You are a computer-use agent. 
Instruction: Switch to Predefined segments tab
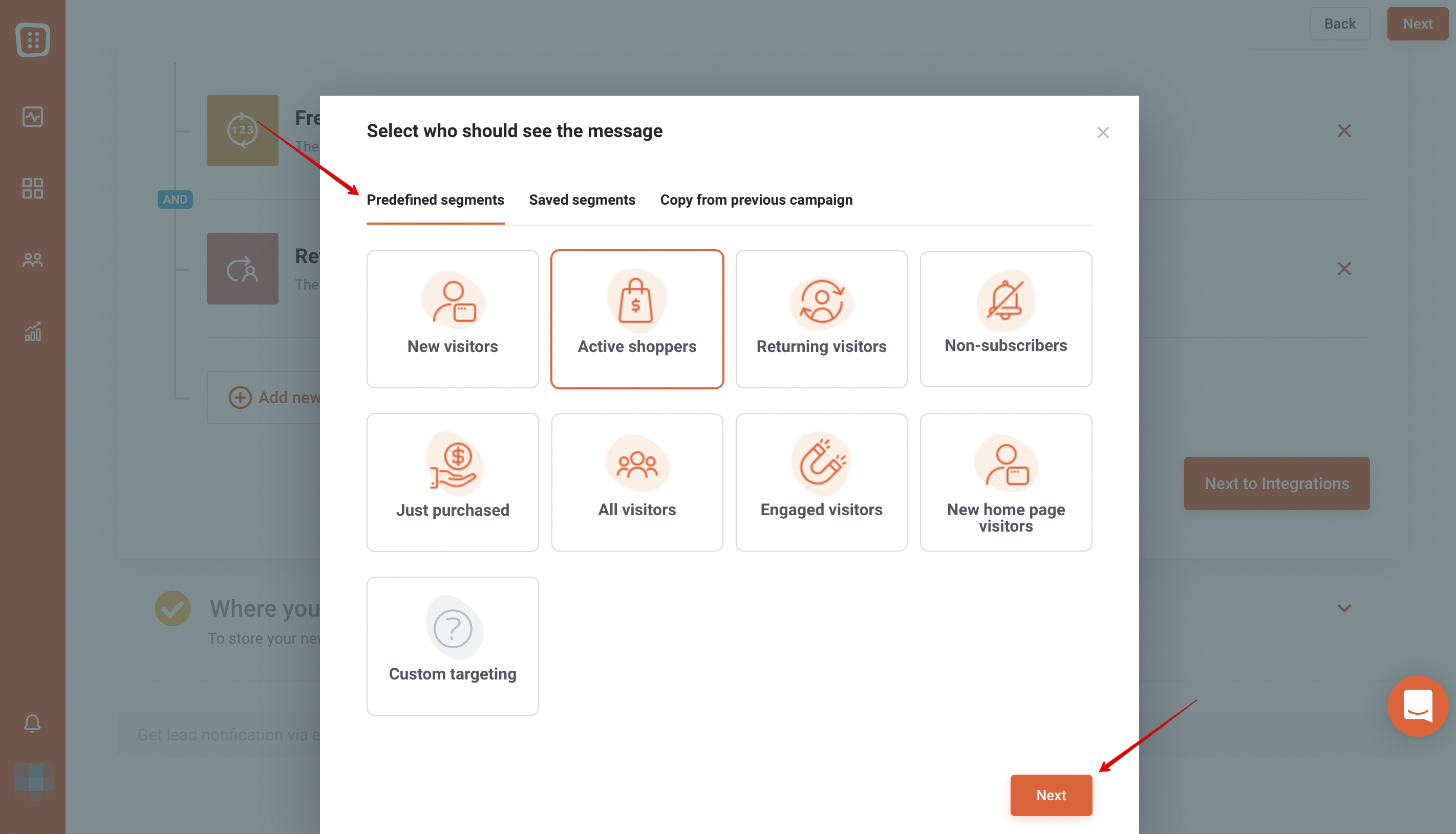coord(436,200)
